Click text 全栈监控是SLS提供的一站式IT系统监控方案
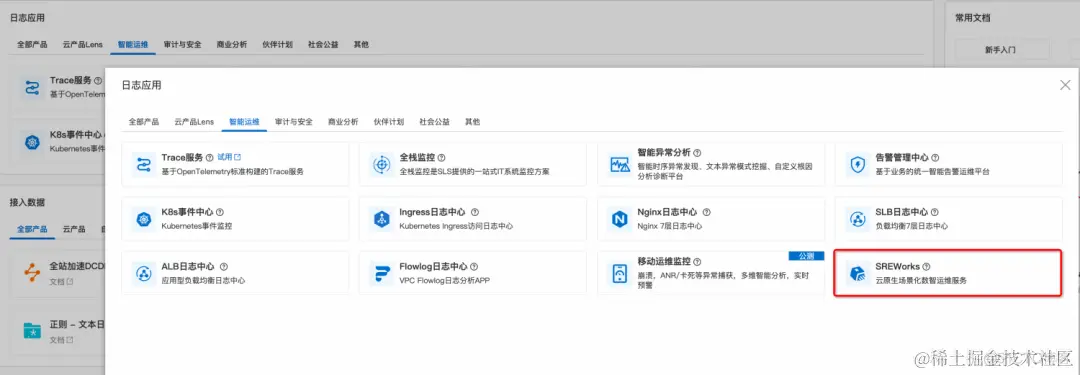The image size is (1080, 375). pos(474,172)
